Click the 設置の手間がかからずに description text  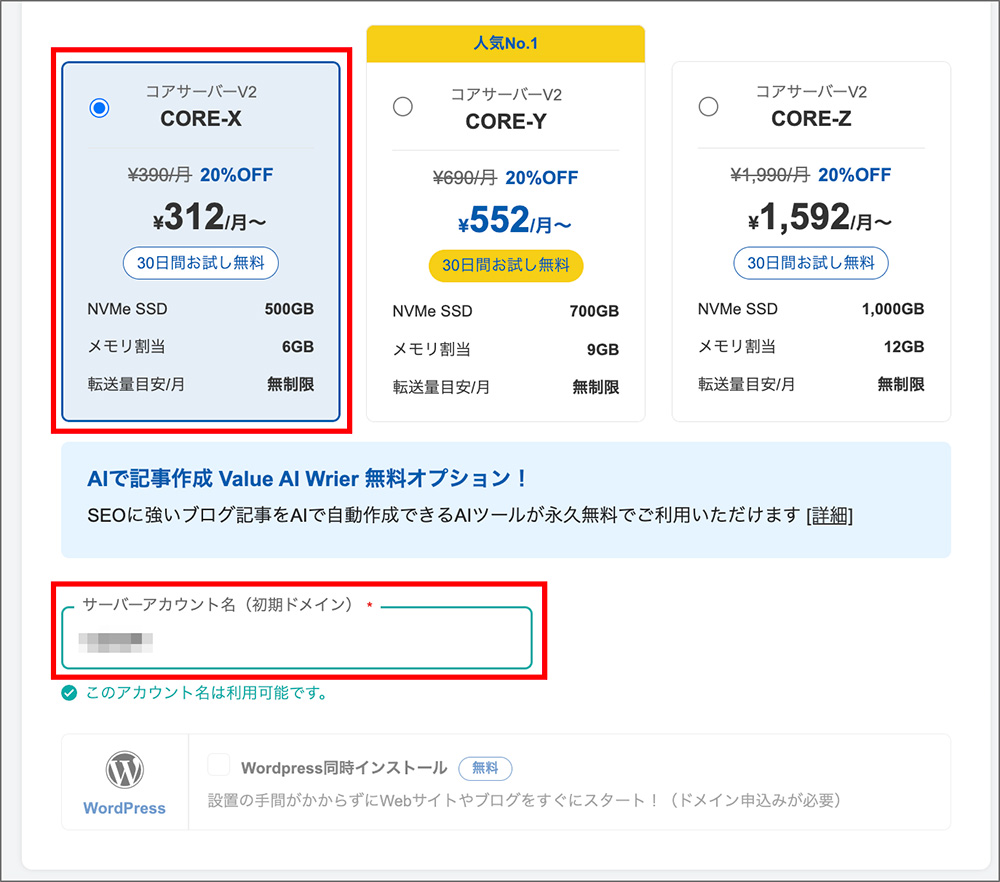(524, 800)
